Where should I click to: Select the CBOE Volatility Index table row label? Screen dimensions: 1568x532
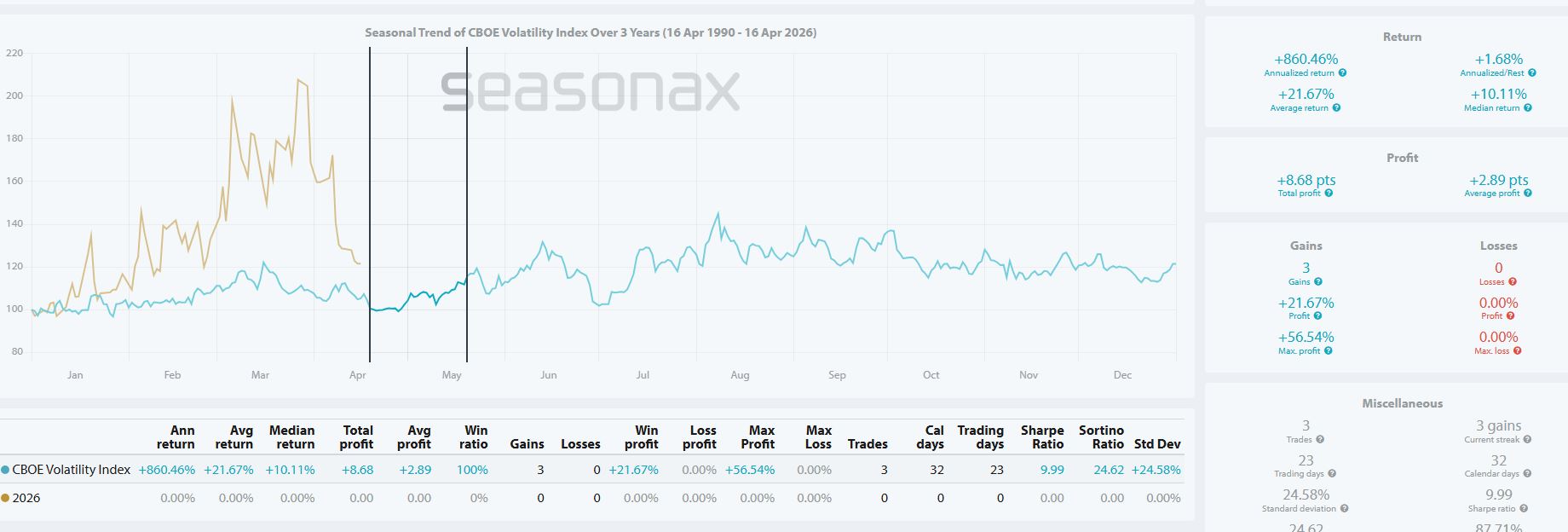72,470
